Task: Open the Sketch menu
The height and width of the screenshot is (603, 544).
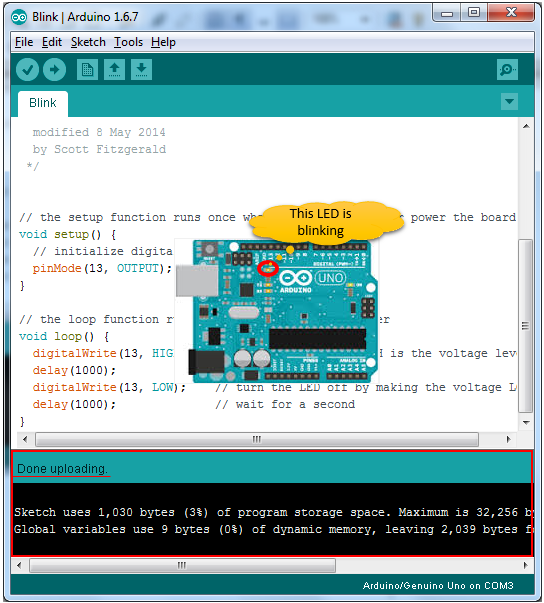Action: coord(88,42)
